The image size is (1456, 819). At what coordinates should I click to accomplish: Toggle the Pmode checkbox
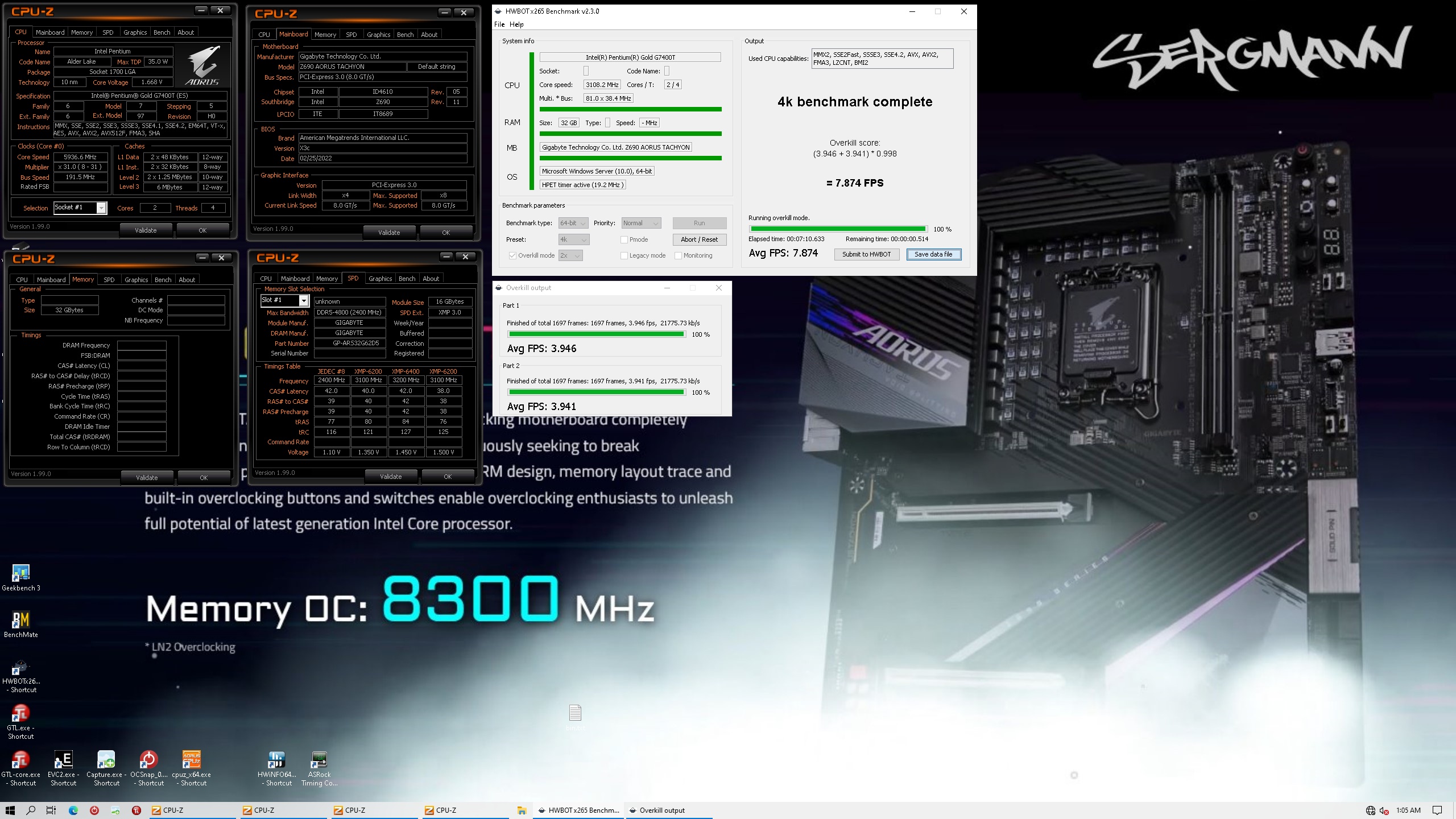click(624, 239)
